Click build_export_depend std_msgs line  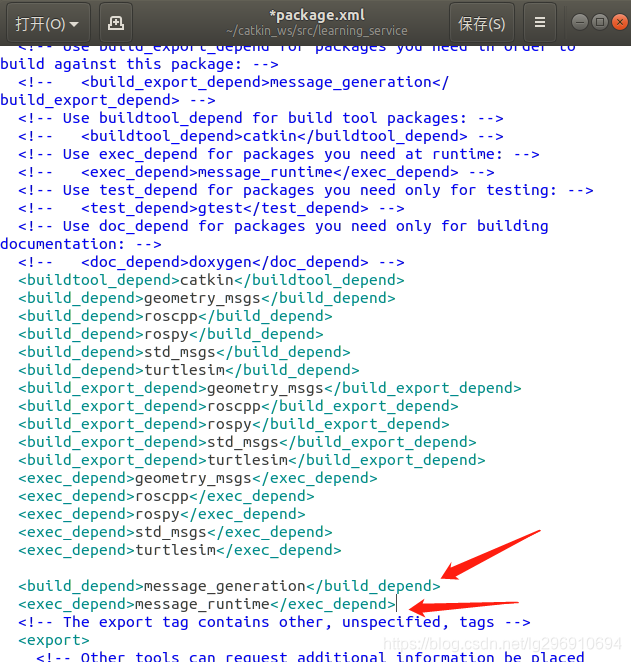pos(247,442)
